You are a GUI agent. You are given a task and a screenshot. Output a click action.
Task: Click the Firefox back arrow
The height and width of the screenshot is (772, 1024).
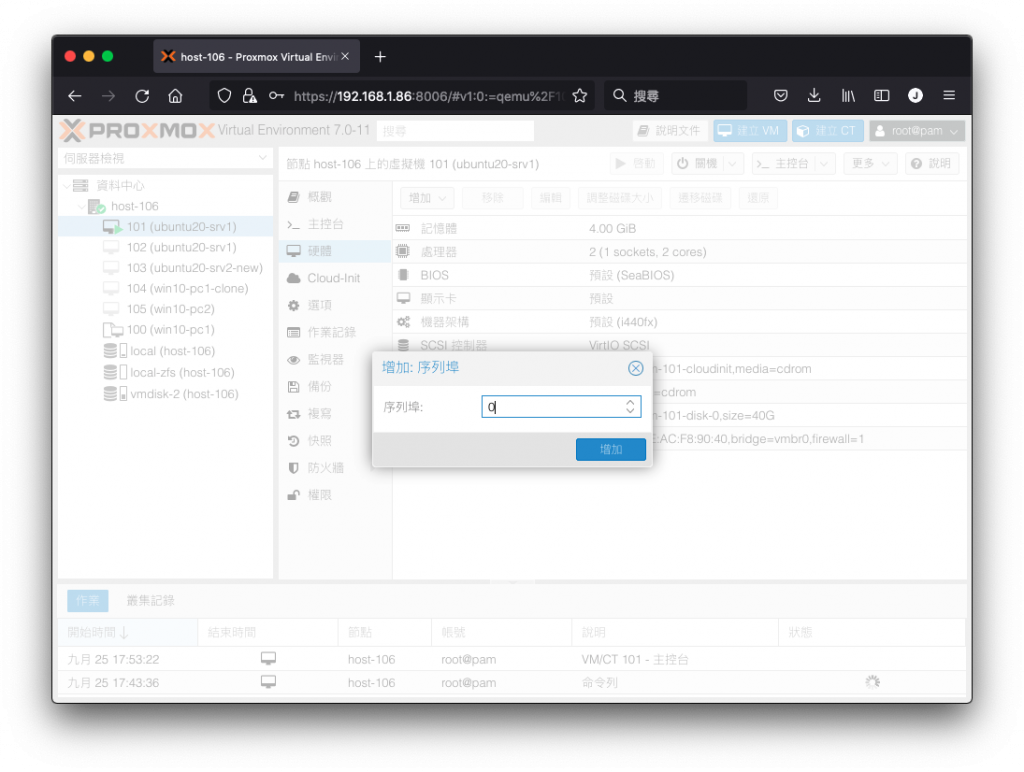coord(75,96)
